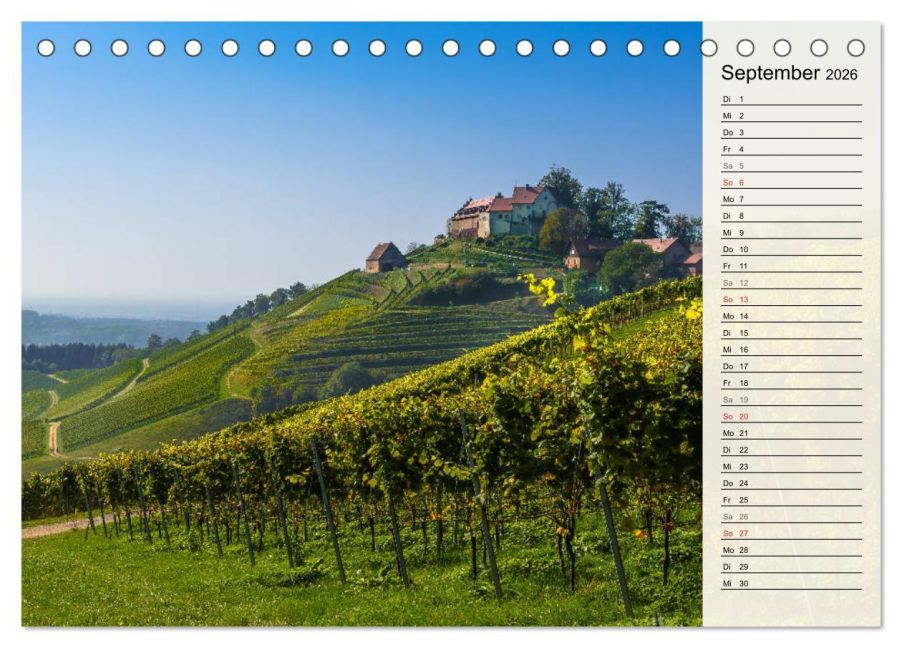Viewport: 902px width, 648px height.
Task: Select the Do 24 date line
Action: (x=790, y=483)
